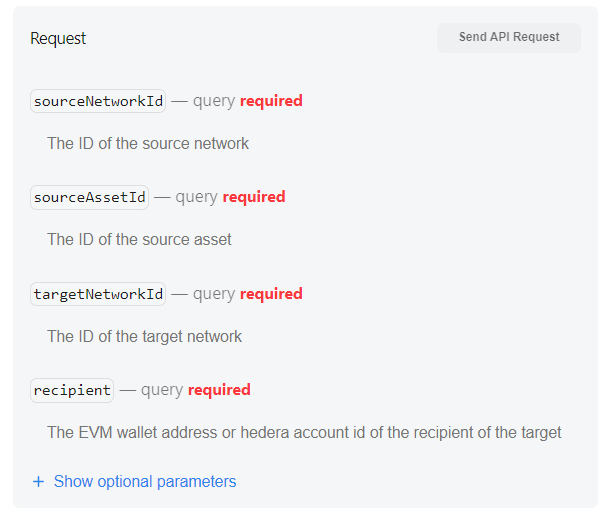The image size is (607, 517).
Task: Click the required label next to recipient
Action: click(x=219, y=390)
